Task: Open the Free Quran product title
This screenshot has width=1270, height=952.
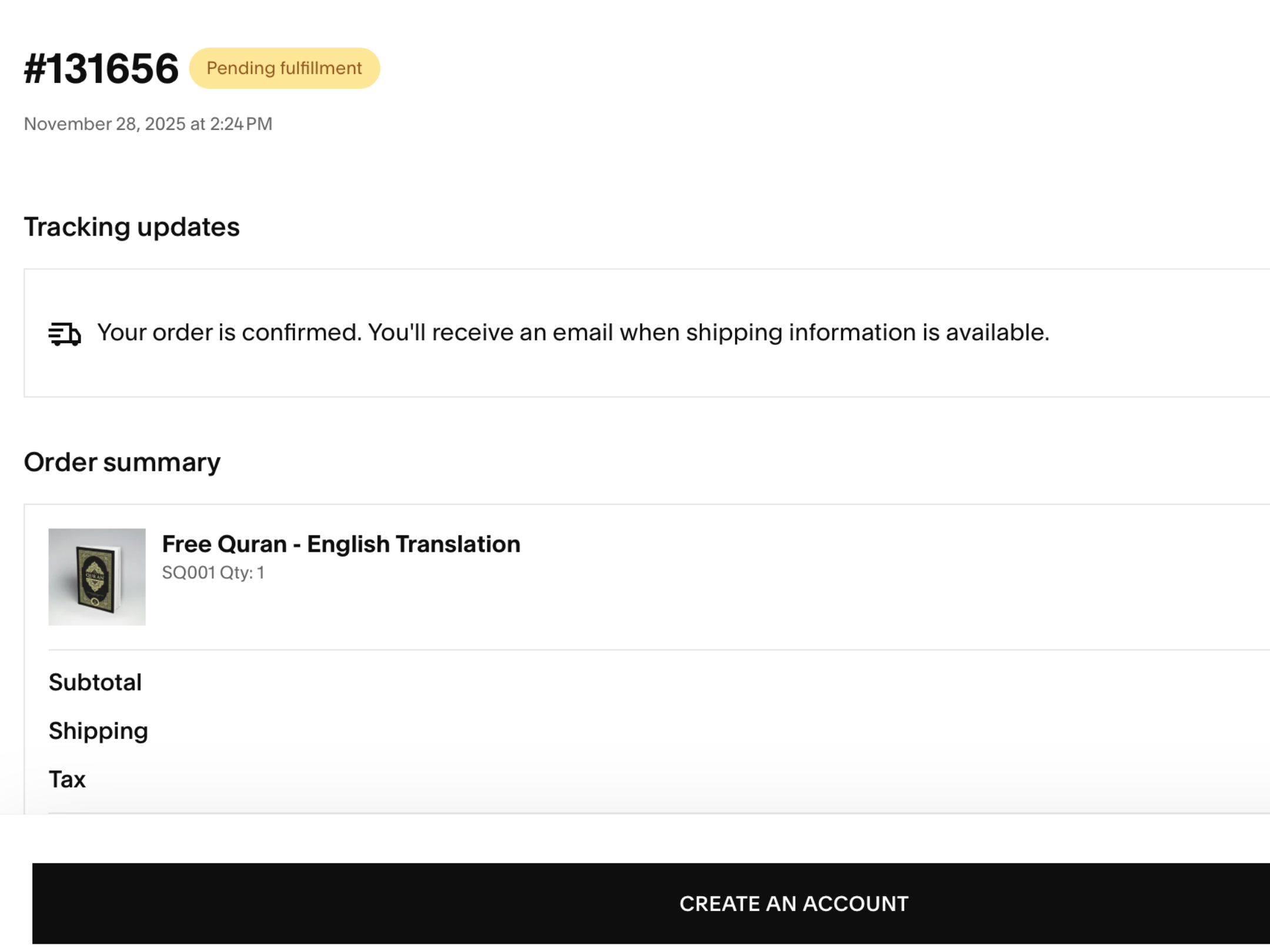Action: coord(224,544)
